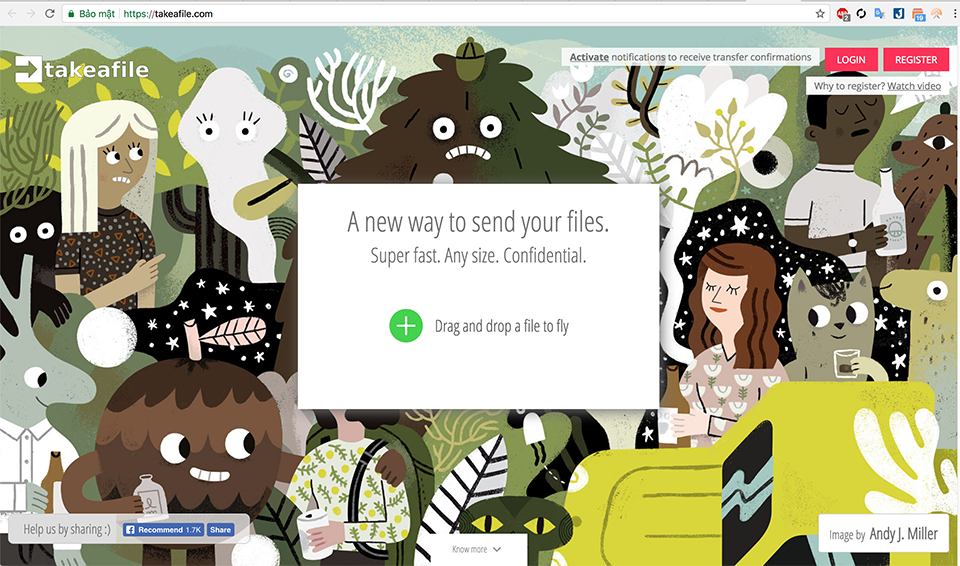
Task: Expand the Know more section
Action: (x=476, y=549)
